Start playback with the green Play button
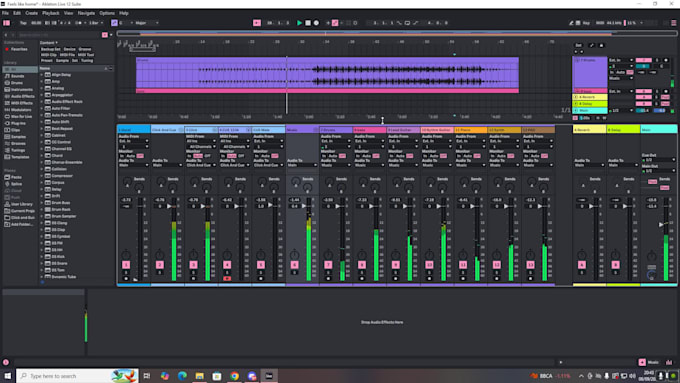 299,23
